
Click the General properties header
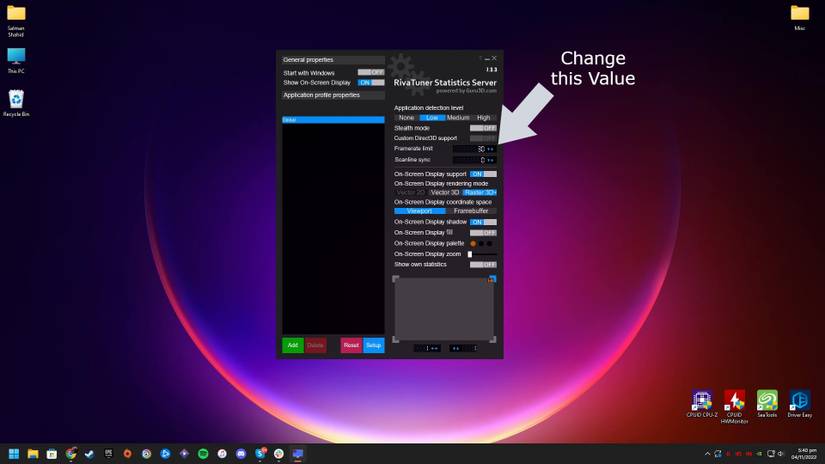click(x=333, y=60)
